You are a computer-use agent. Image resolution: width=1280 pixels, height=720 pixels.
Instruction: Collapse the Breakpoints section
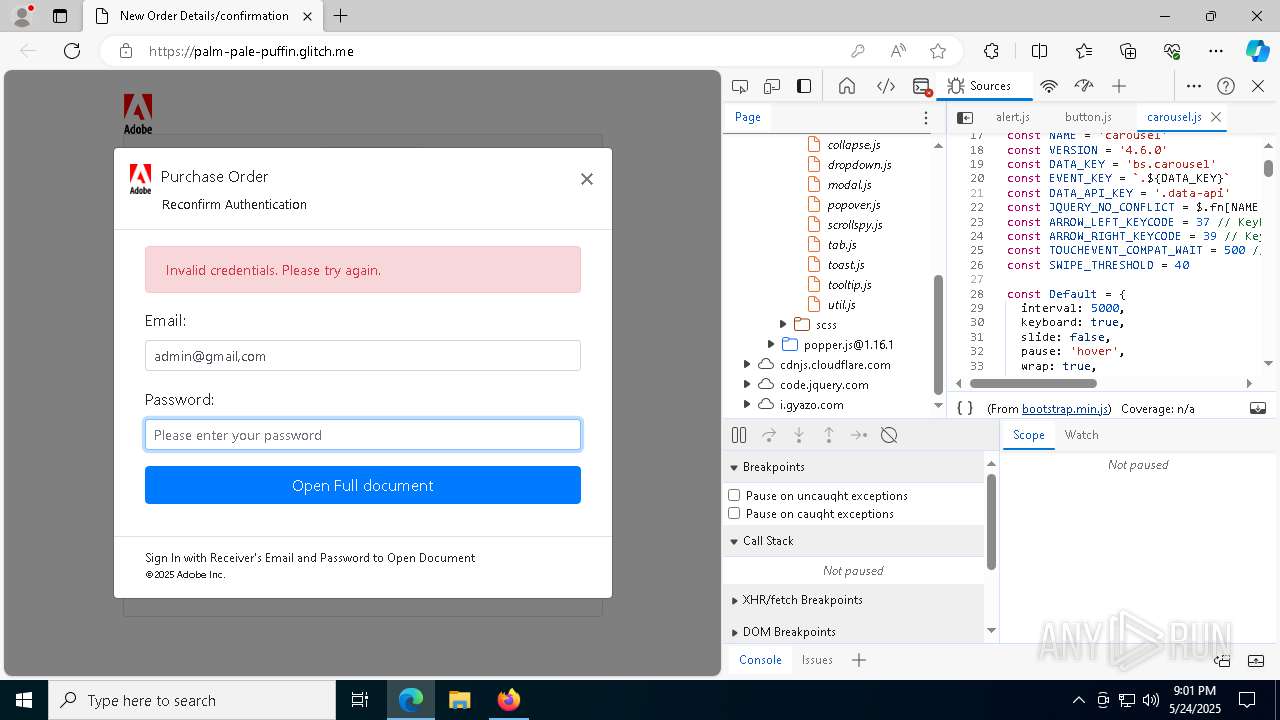coord(733,467)
